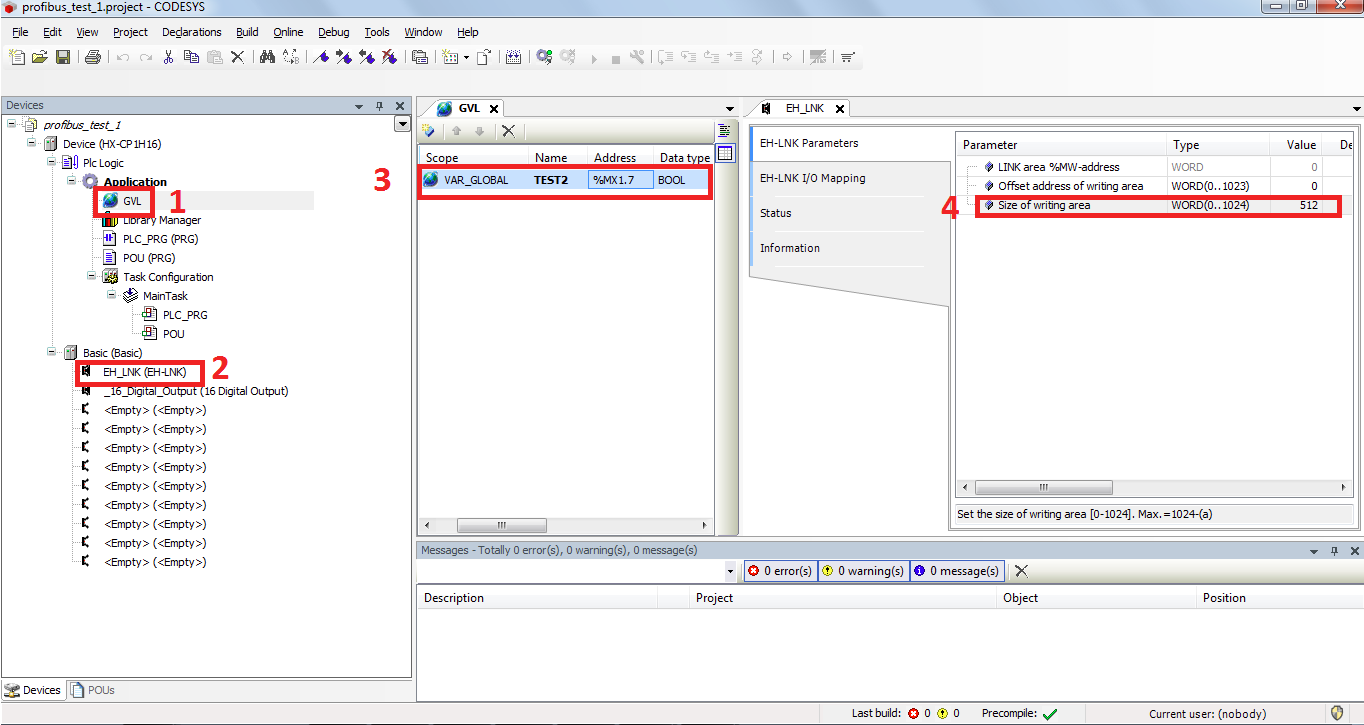Screen dimensions: 1364x725
Task: Click the delete X icon in GVL editor toolbar
Action: click(x=508, y=131)
